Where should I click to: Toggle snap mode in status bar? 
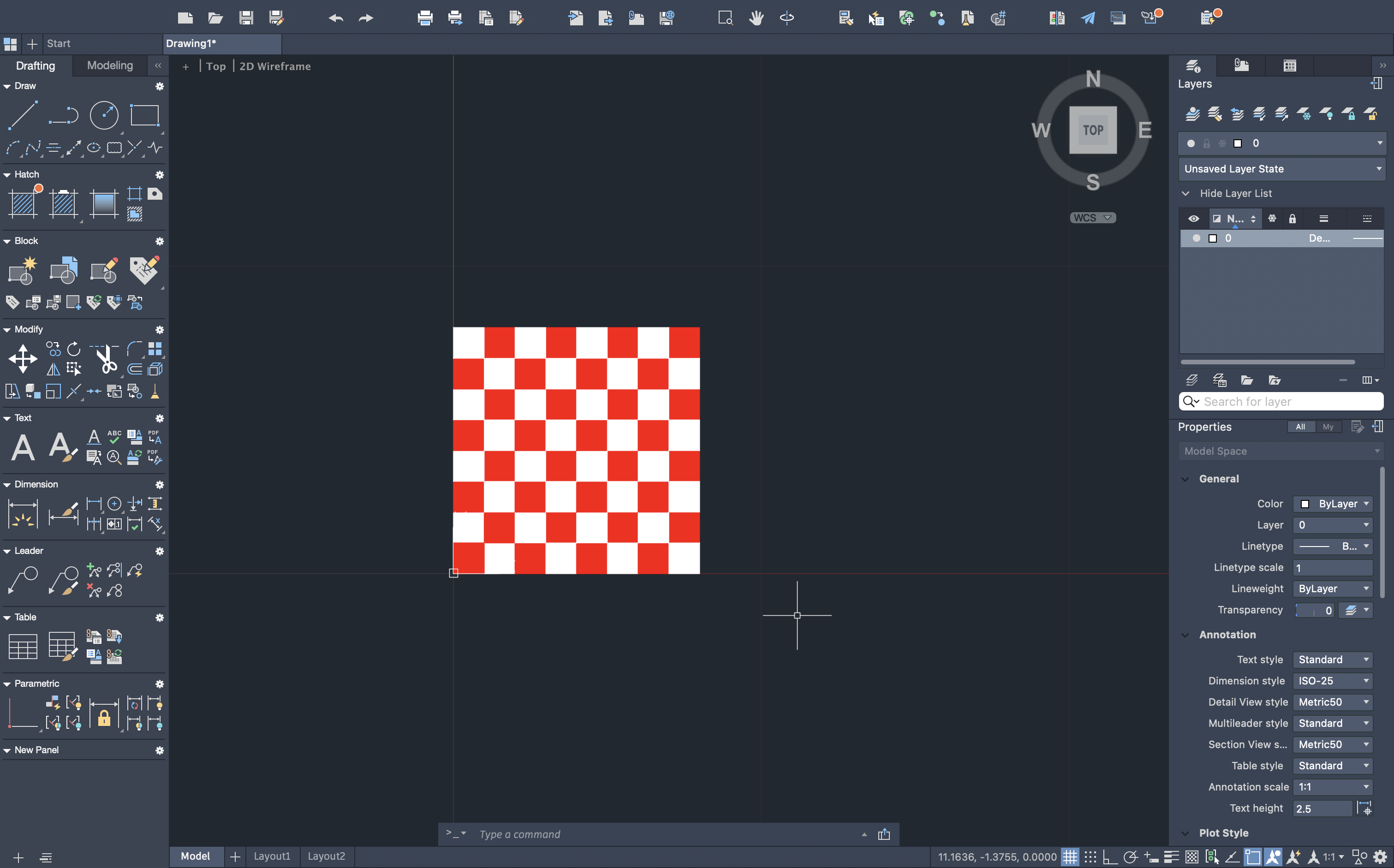point(1090,856)
